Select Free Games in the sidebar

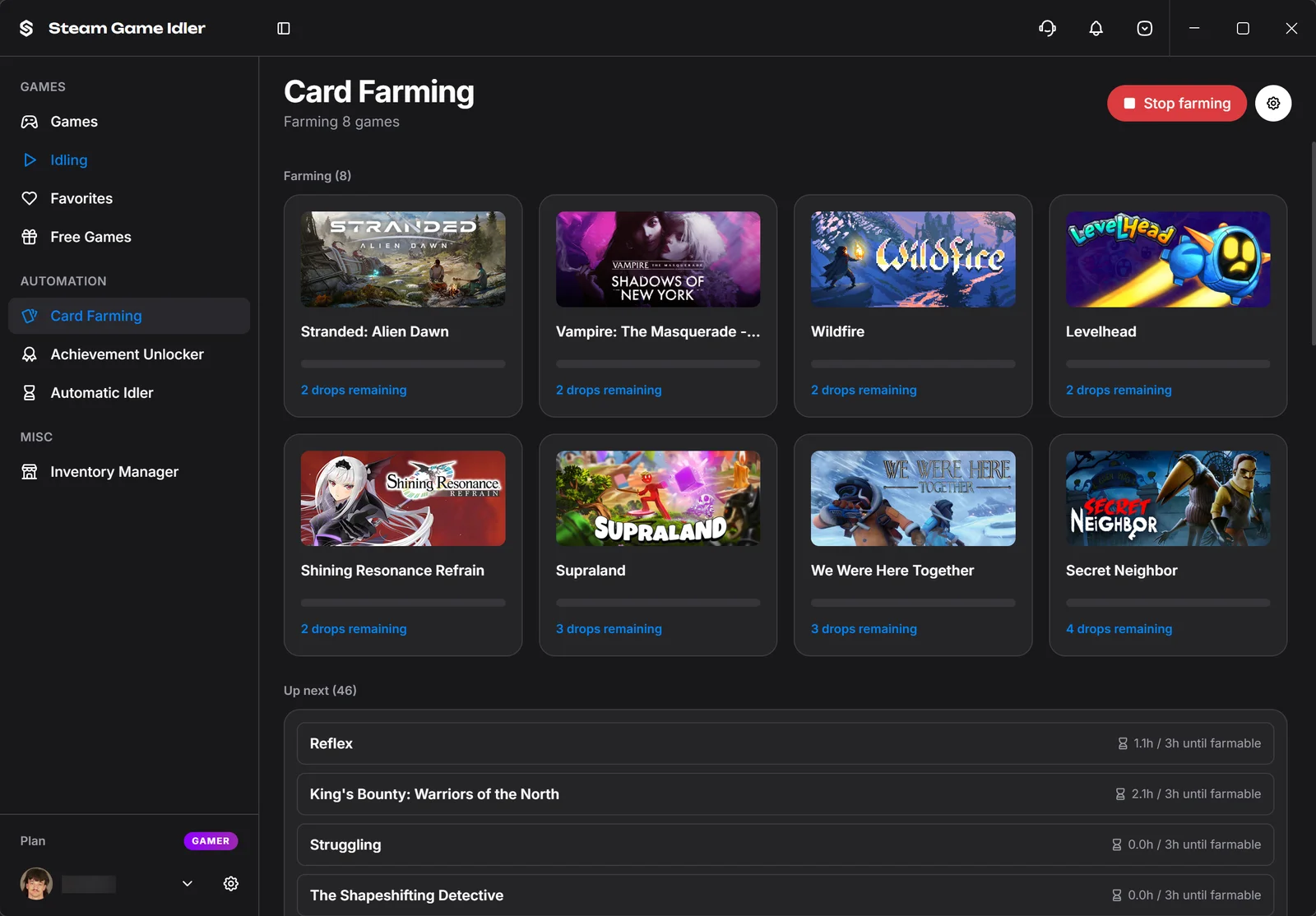pos(129,237)
